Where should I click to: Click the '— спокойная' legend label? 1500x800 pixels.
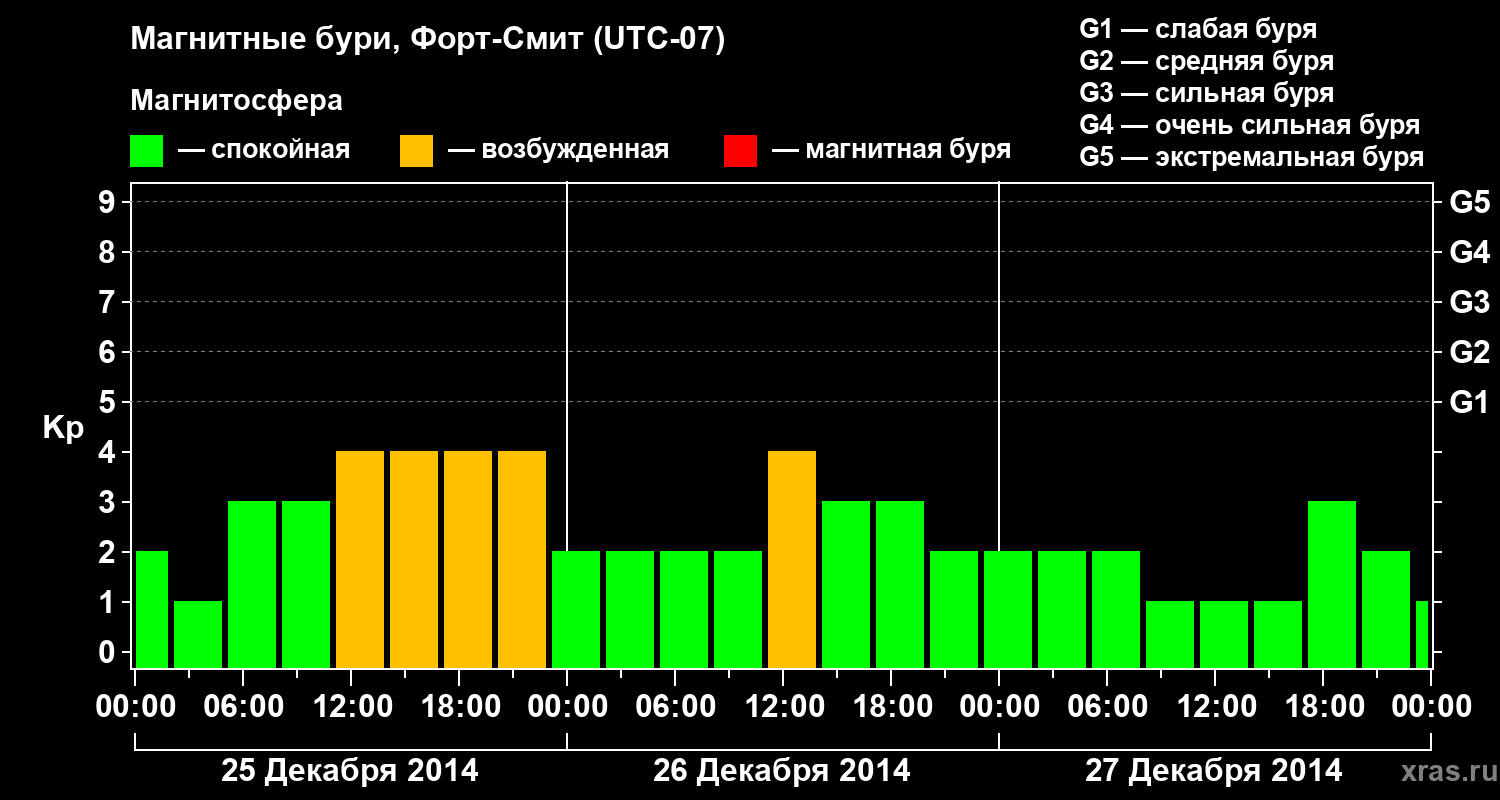pyautogui.click(x=264, y=151)
